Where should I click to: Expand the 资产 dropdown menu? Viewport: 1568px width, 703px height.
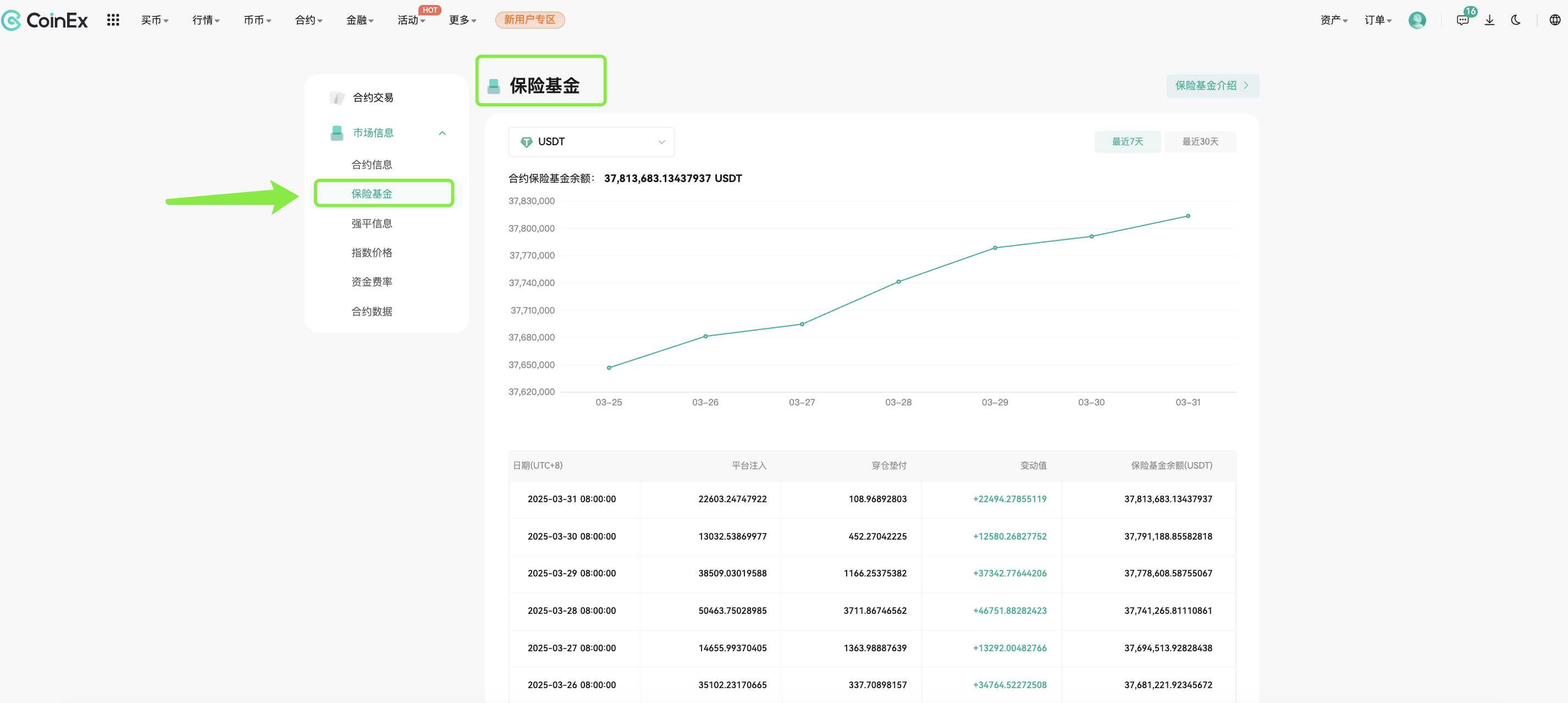click(1333, 20)
